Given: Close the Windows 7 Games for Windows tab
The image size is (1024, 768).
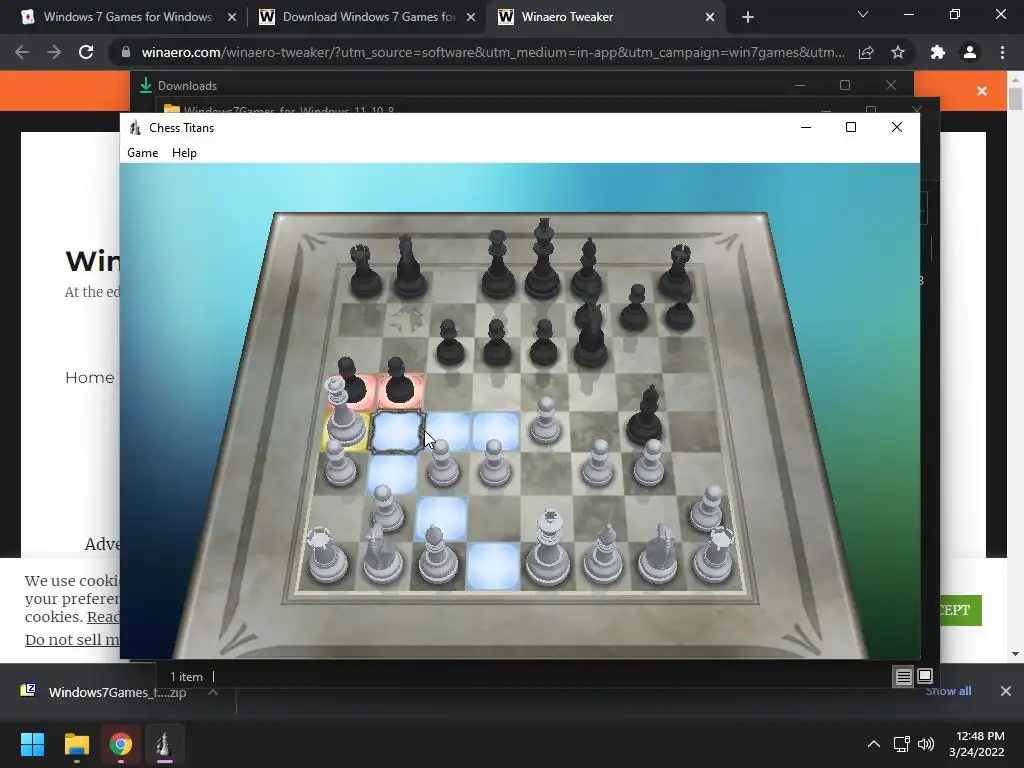Looking at the screenshot, I should 232,18.
